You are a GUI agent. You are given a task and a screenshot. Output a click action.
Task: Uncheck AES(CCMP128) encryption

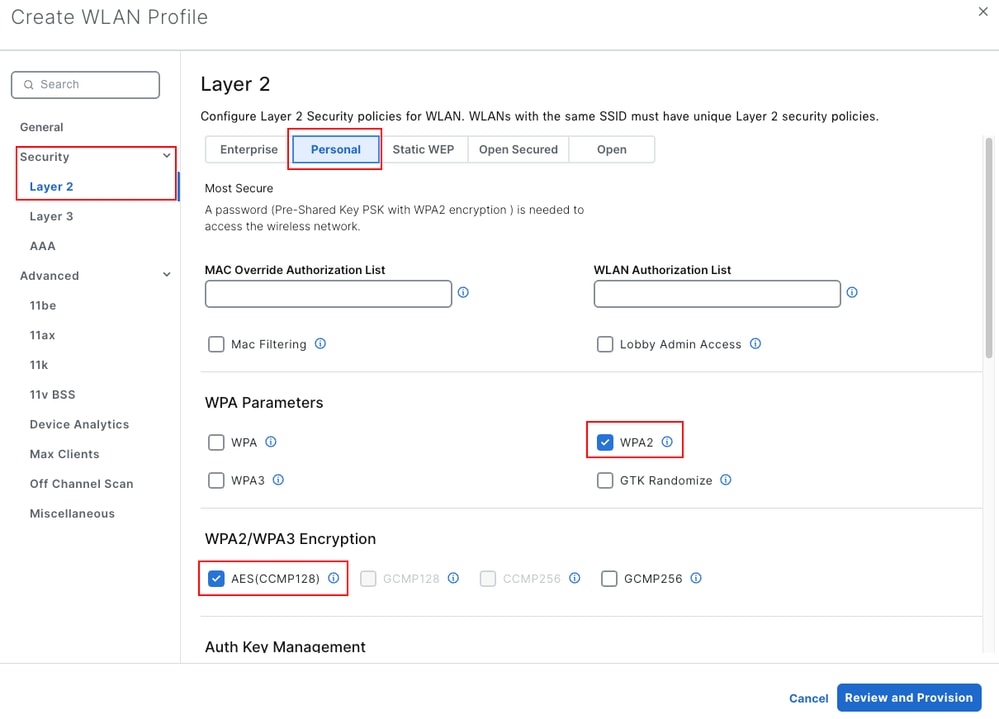[x=216, y=579]
